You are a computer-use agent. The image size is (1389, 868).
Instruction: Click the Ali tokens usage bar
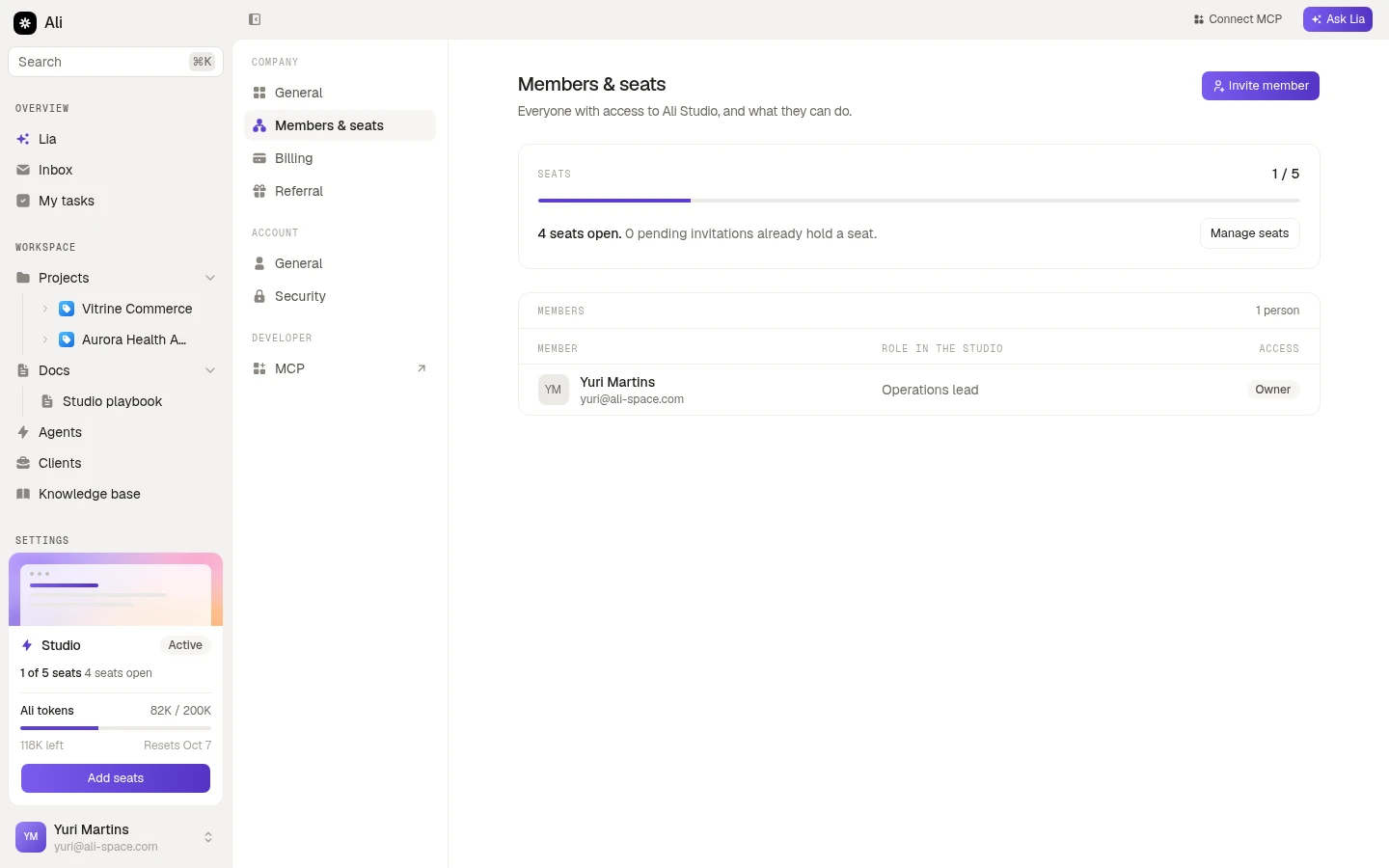[x=116, y=728]
